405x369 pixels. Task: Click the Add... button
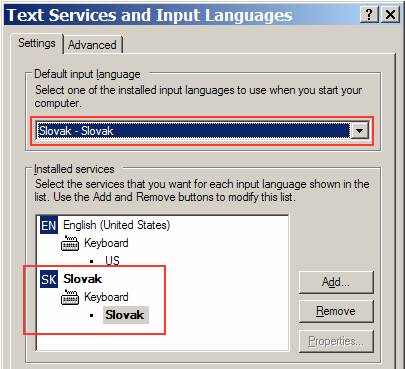point(336,282)
